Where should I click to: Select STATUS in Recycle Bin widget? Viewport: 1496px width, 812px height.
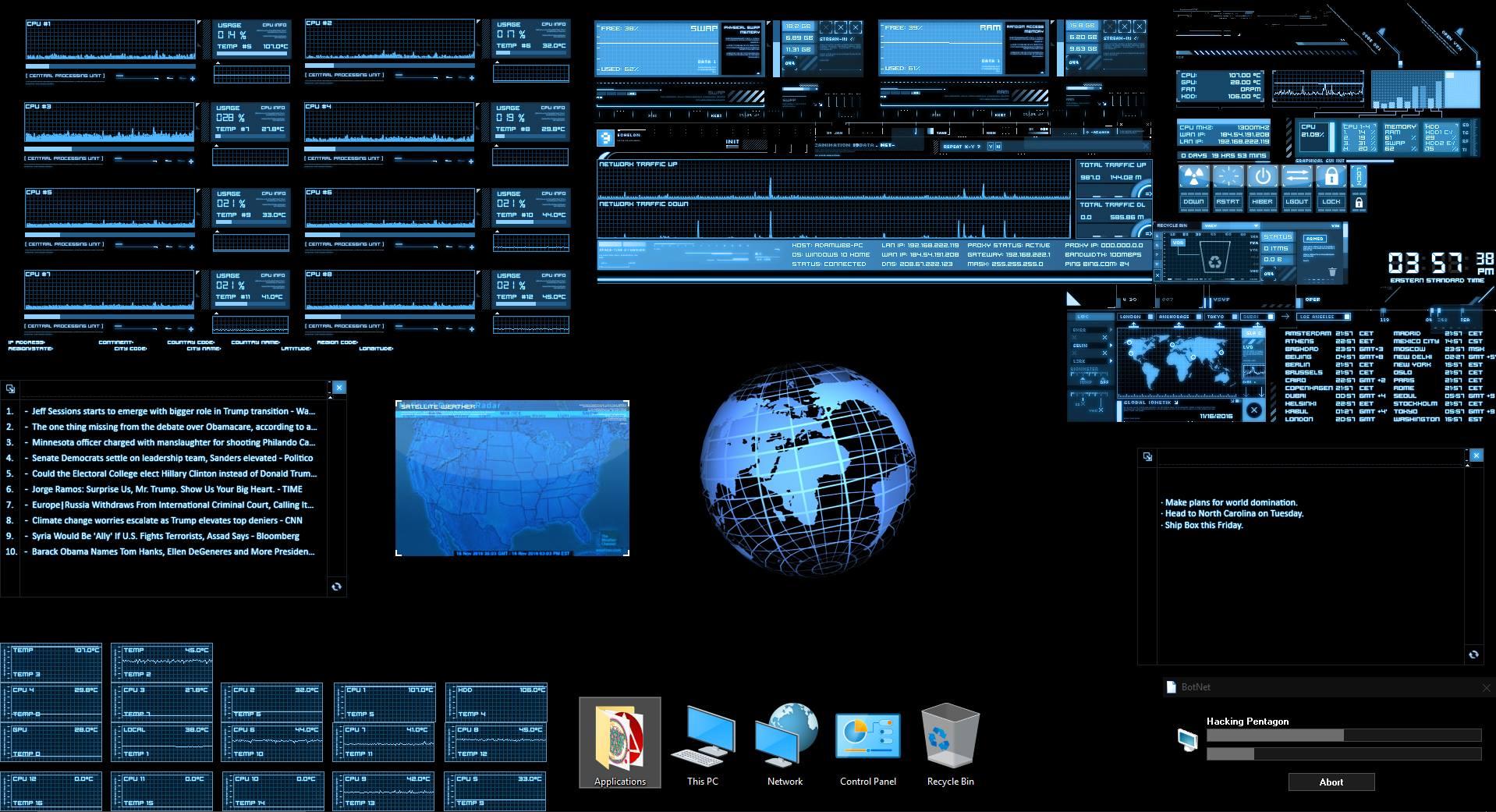pyautogui.click(x=1278, y=236)
